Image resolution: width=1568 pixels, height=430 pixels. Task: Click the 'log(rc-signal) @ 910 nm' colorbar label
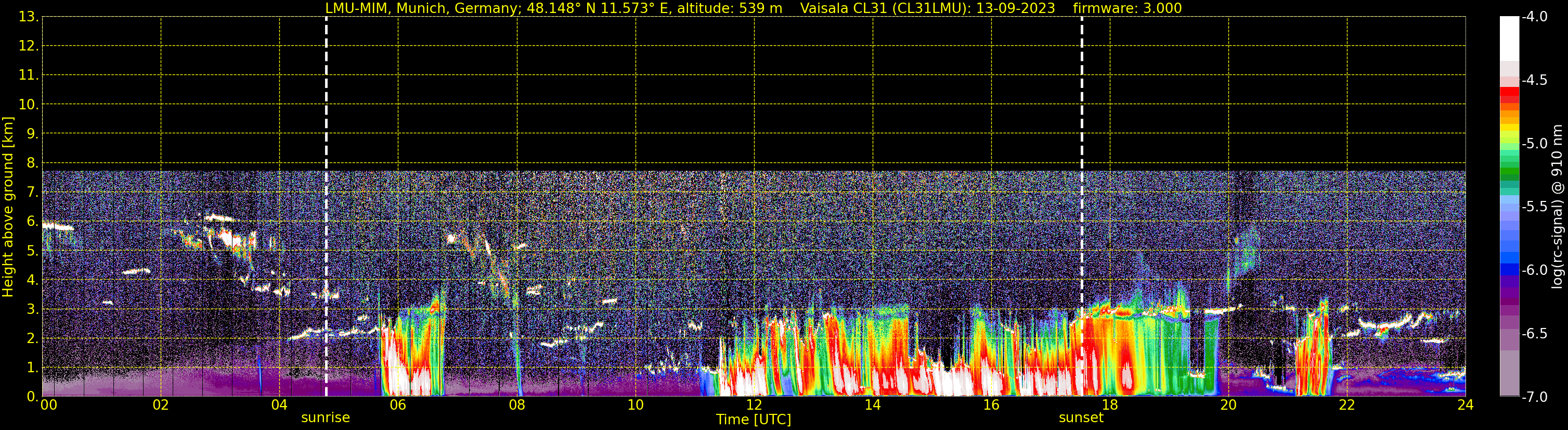[1557, 207]
